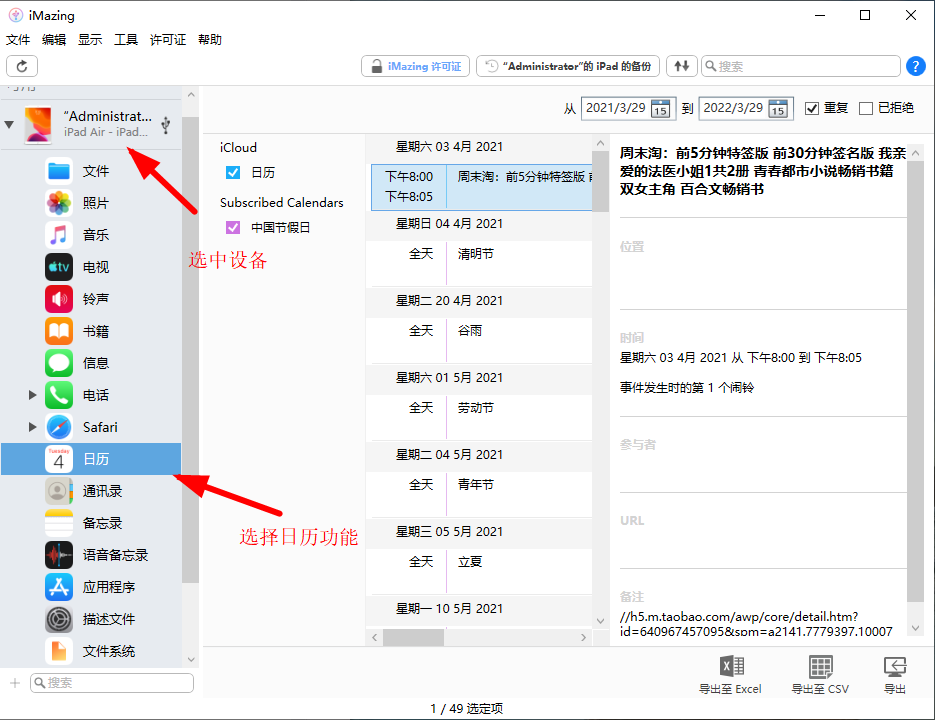
Task: Click the sidebar scroll down arrow
Action: click(191, 659)
